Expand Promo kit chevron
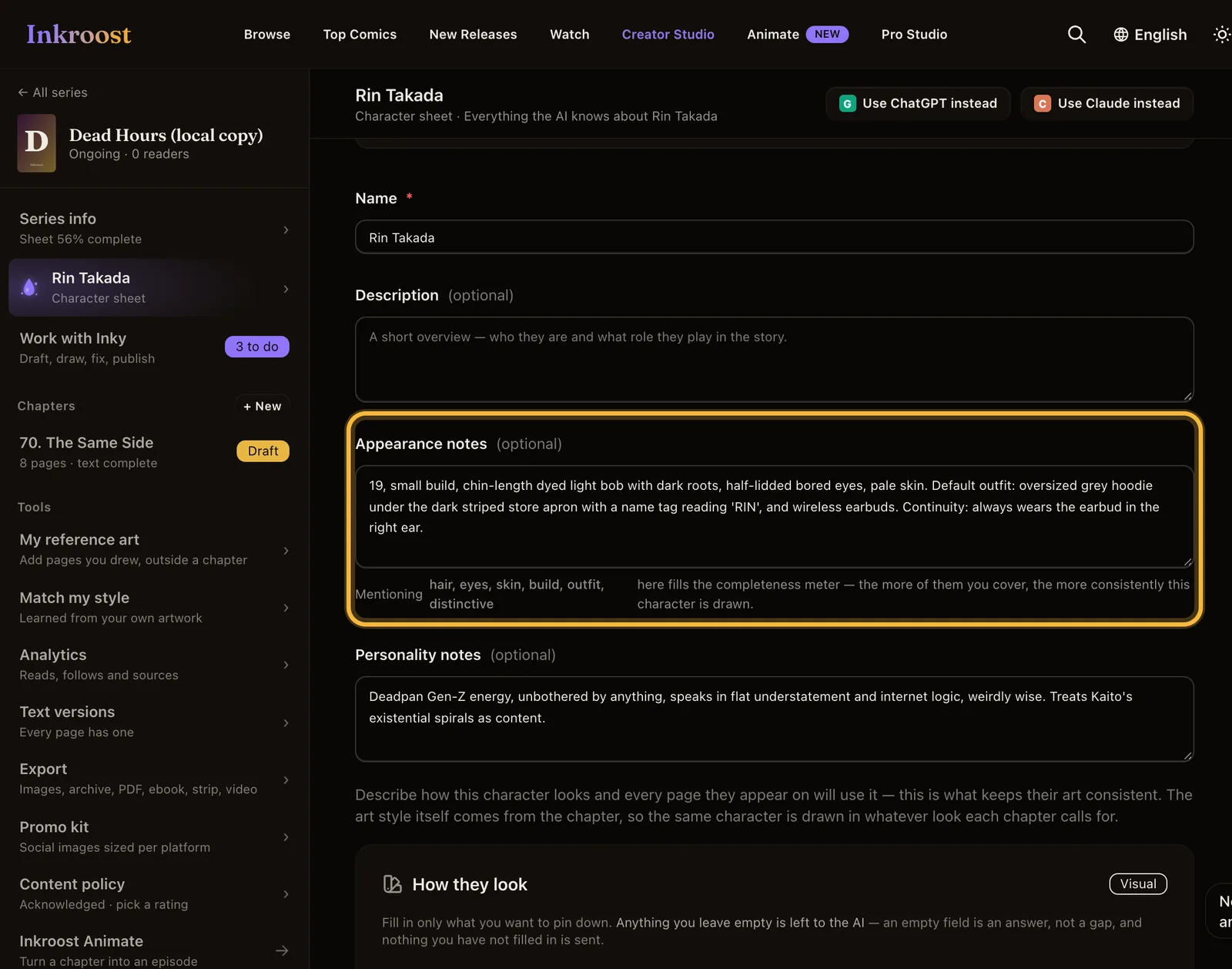Screen dimensions: 1232x969 [x=286, y=837]
